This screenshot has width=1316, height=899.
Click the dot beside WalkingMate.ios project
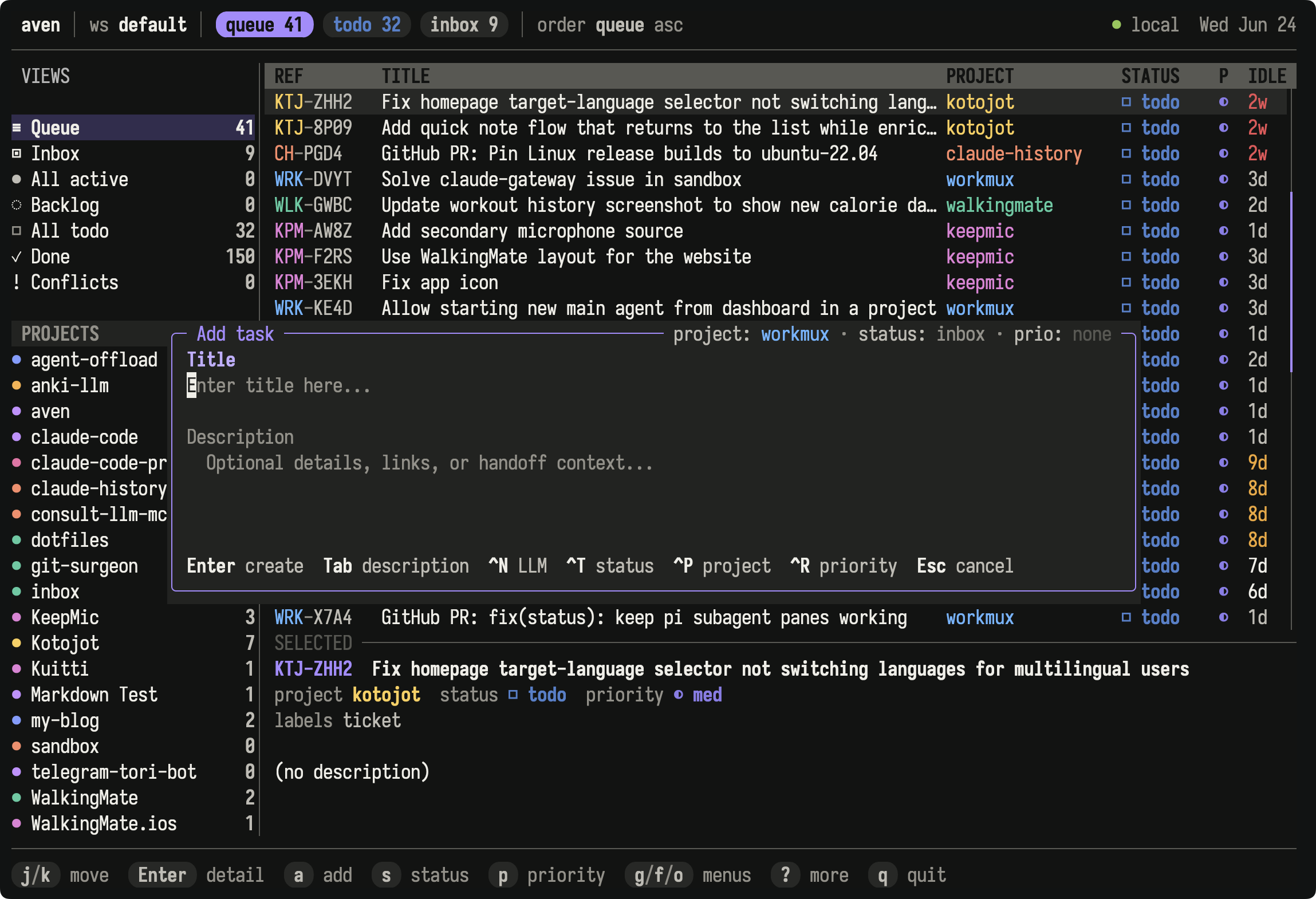pos(17,823)
